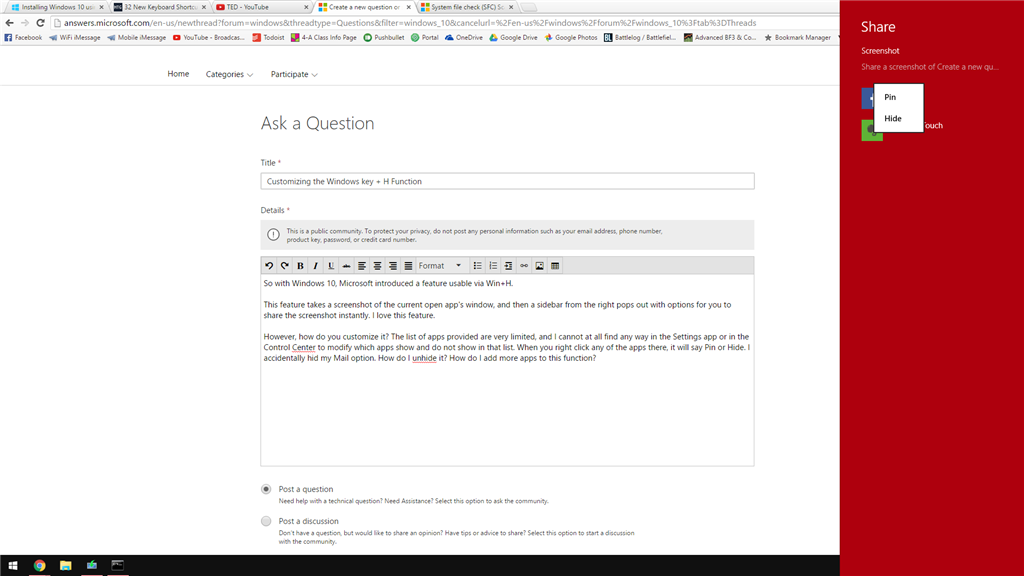
Task: Expand the Categories menu
Action: pyautogui.click(x=229, y=74)
